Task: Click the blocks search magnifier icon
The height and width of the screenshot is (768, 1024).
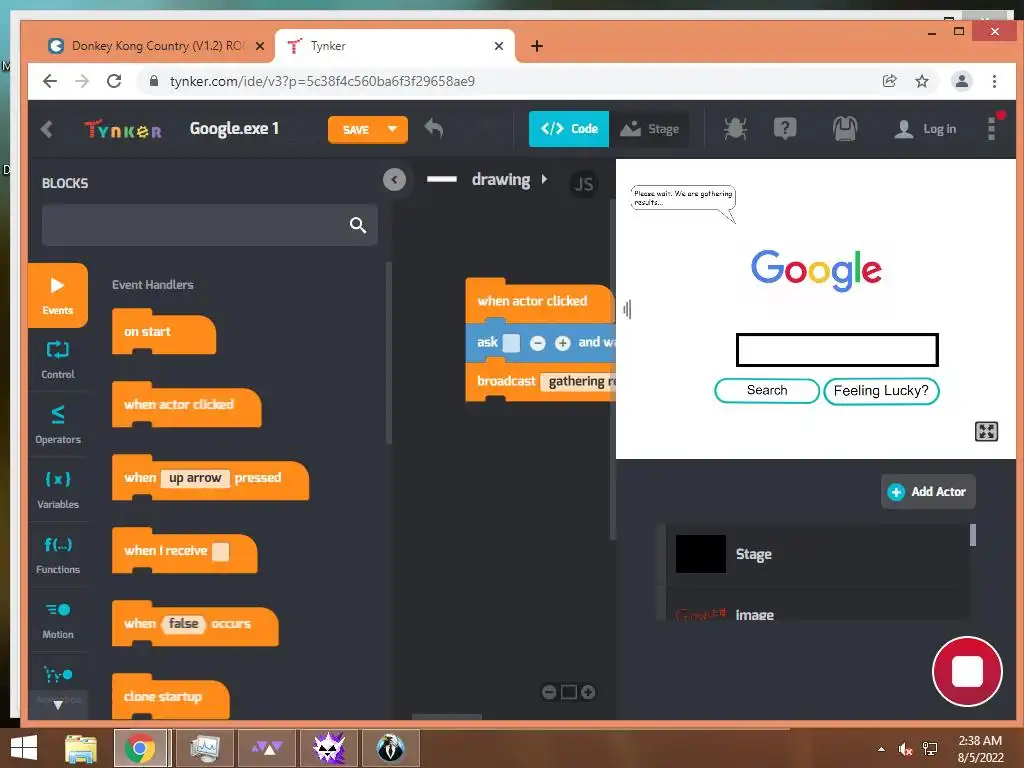Action: 357,225
